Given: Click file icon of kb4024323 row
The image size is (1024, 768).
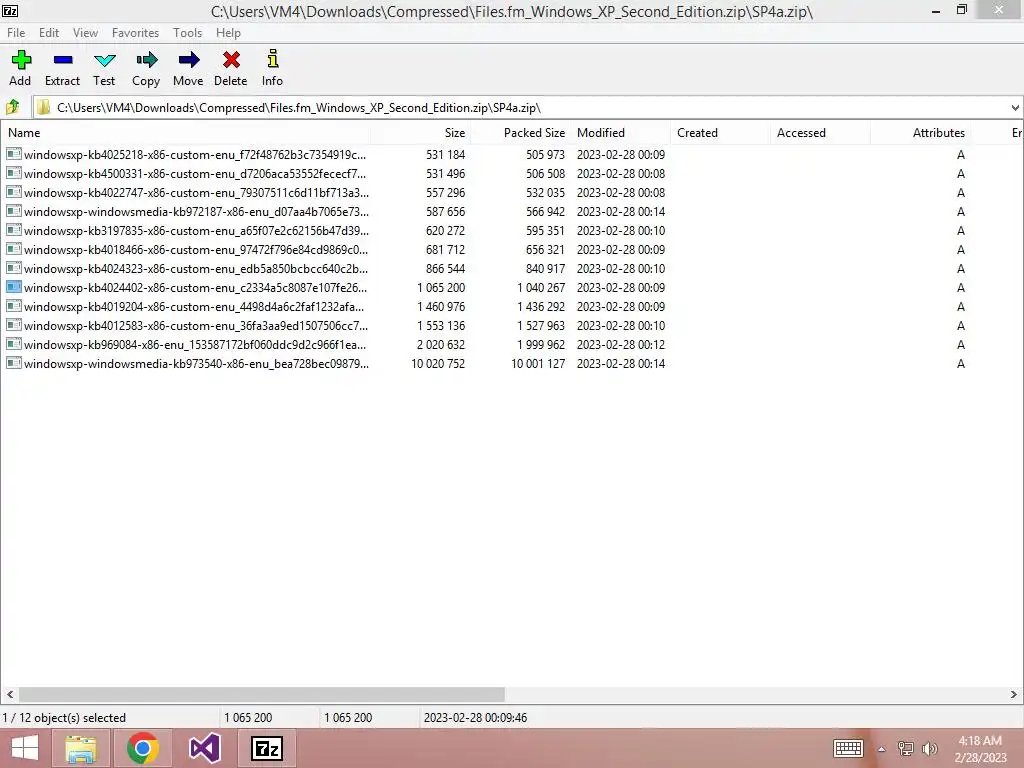Looking at the screenshot, I should pyautogui.click(x=14, y=268).
